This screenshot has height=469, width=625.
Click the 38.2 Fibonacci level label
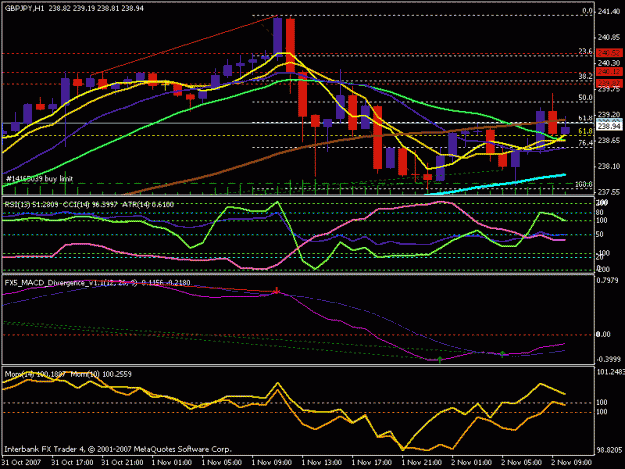[x=585, y=77]
